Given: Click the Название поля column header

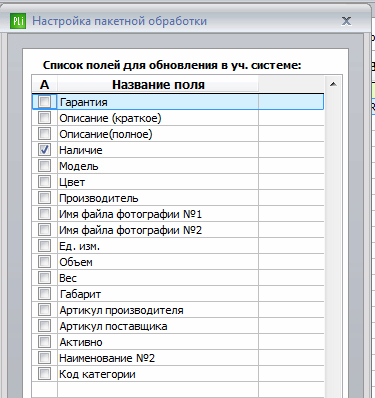Looking at the screenshot, I should [x=158, y=84].
